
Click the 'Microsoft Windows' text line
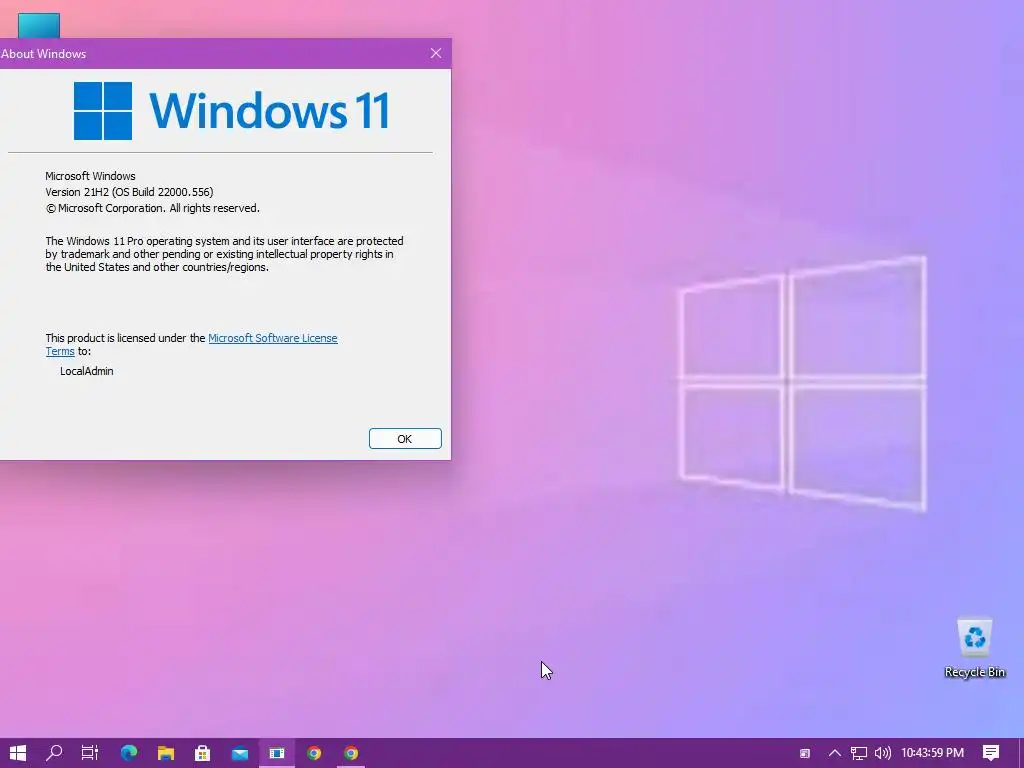click(x=90, y=176)
